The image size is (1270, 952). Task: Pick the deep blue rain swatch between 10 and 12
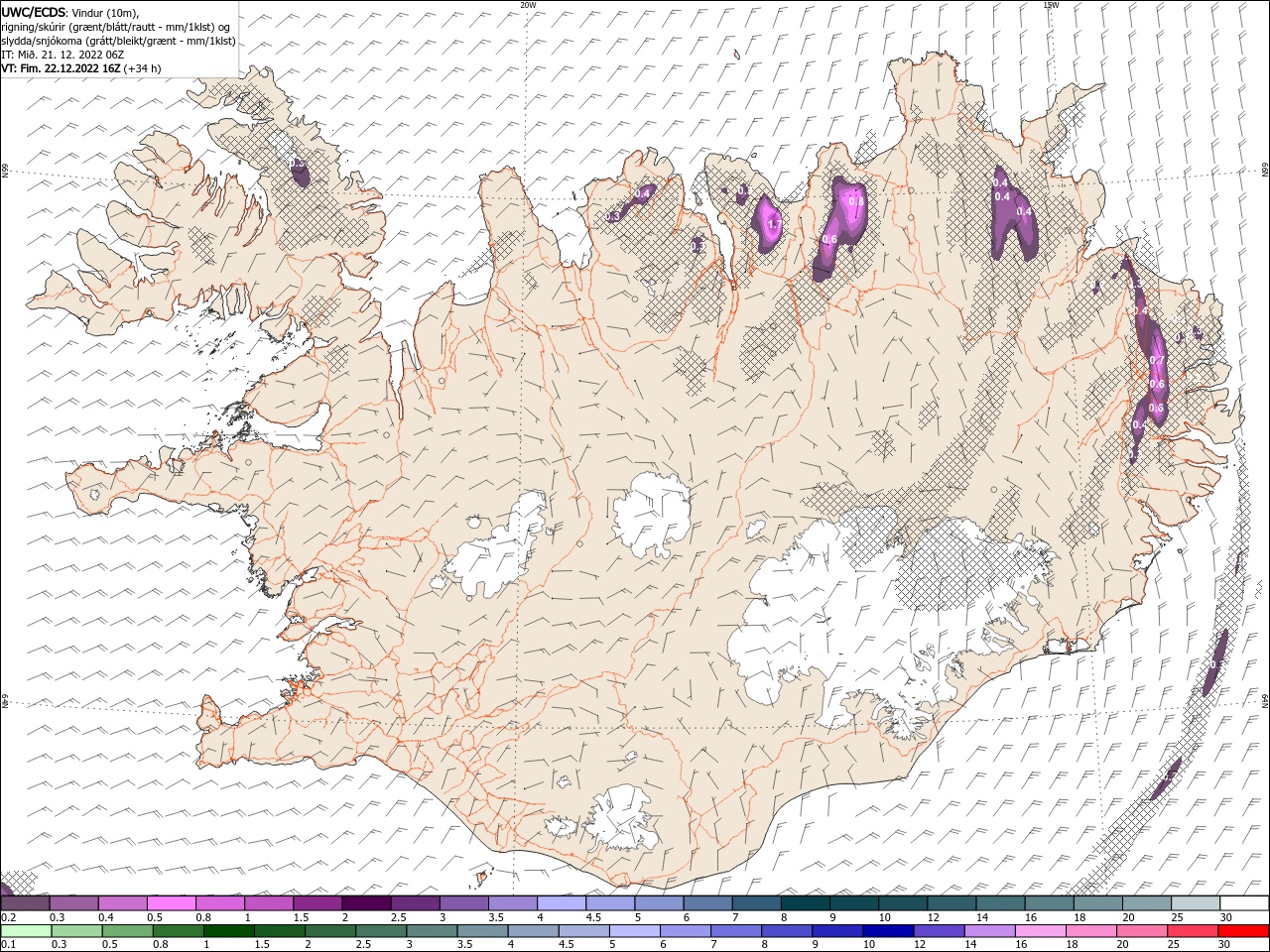pos(888,931)
